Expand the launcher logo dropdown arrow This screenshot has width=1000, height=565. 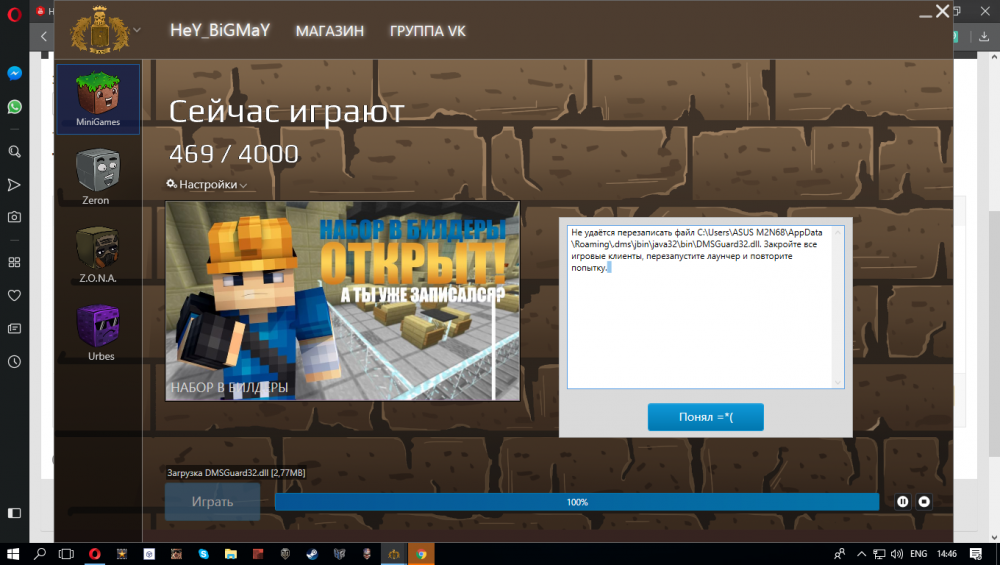pyautogui.click(x=137, y=30)
